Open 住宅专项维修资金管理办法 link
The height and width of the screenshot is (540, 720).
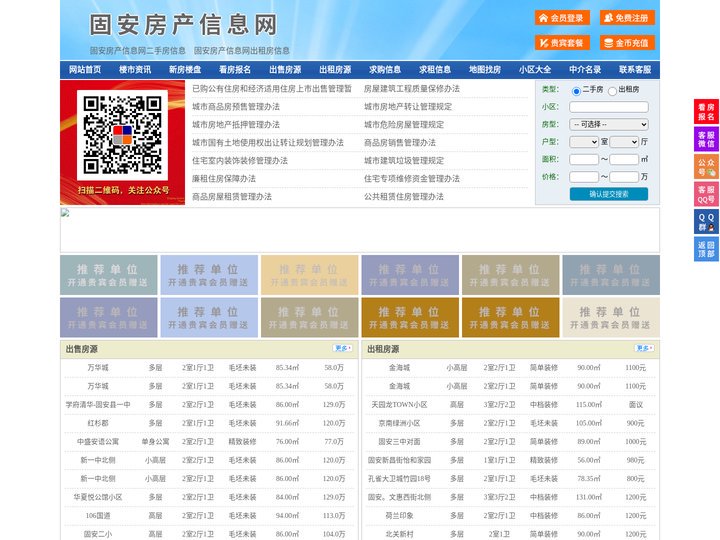point(412,179)
